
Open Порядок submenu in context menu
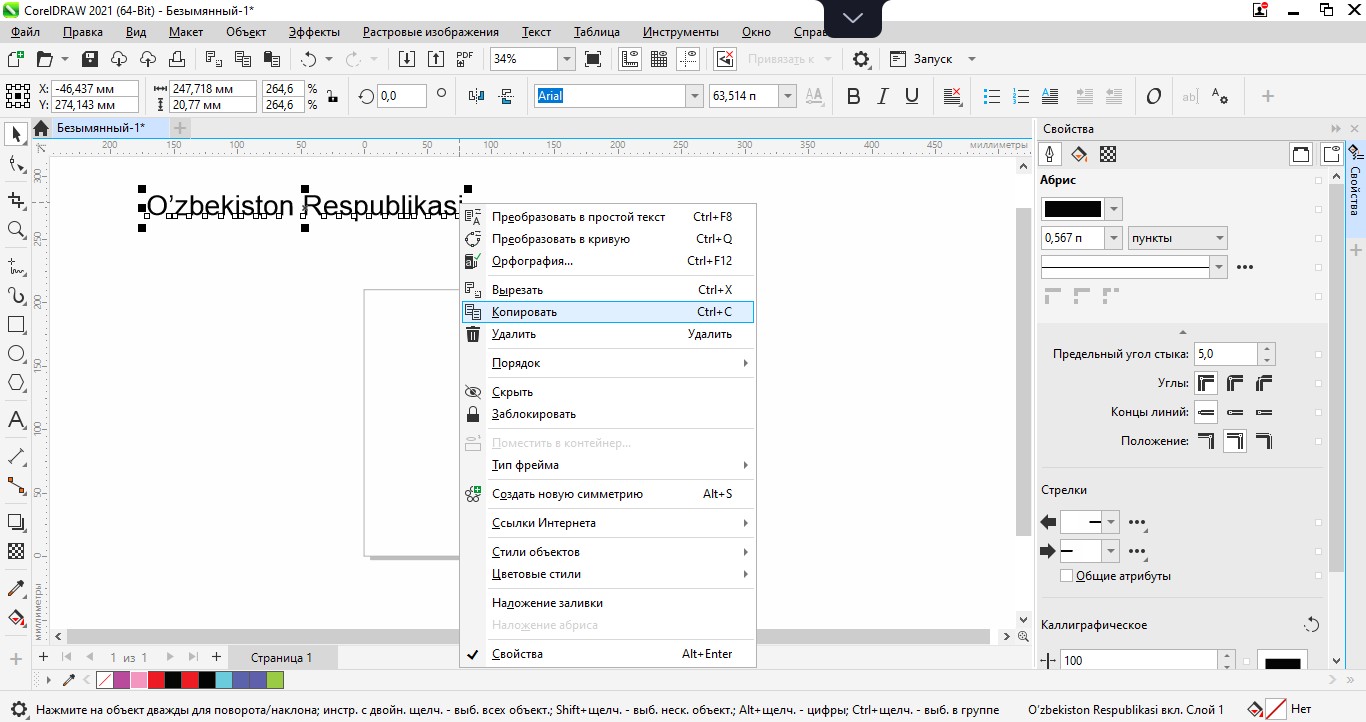(608, 363)
